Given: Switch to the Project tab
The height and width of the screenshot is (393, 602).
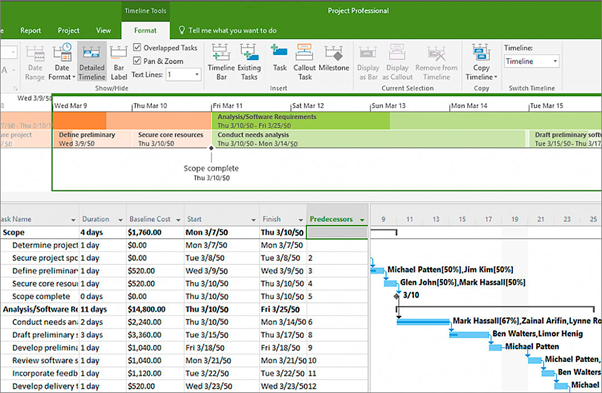Looking at the screenshot, I should click(68, 30).
